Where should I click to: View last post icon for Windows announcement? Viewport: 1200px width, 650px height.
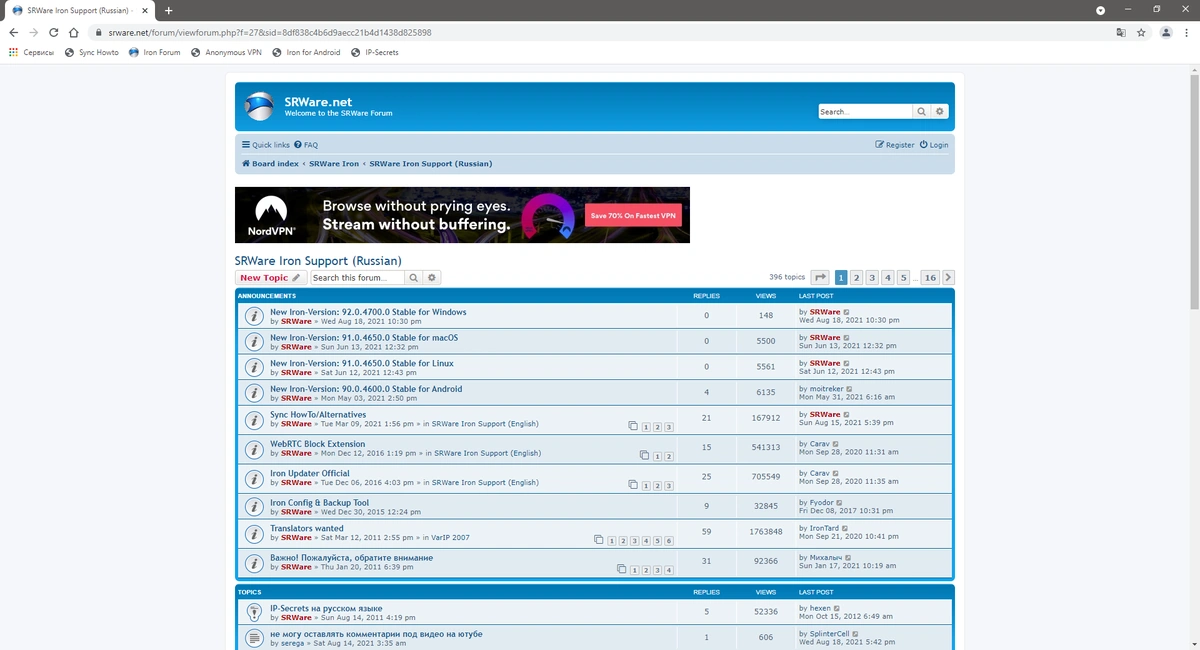tap(847, 312)
